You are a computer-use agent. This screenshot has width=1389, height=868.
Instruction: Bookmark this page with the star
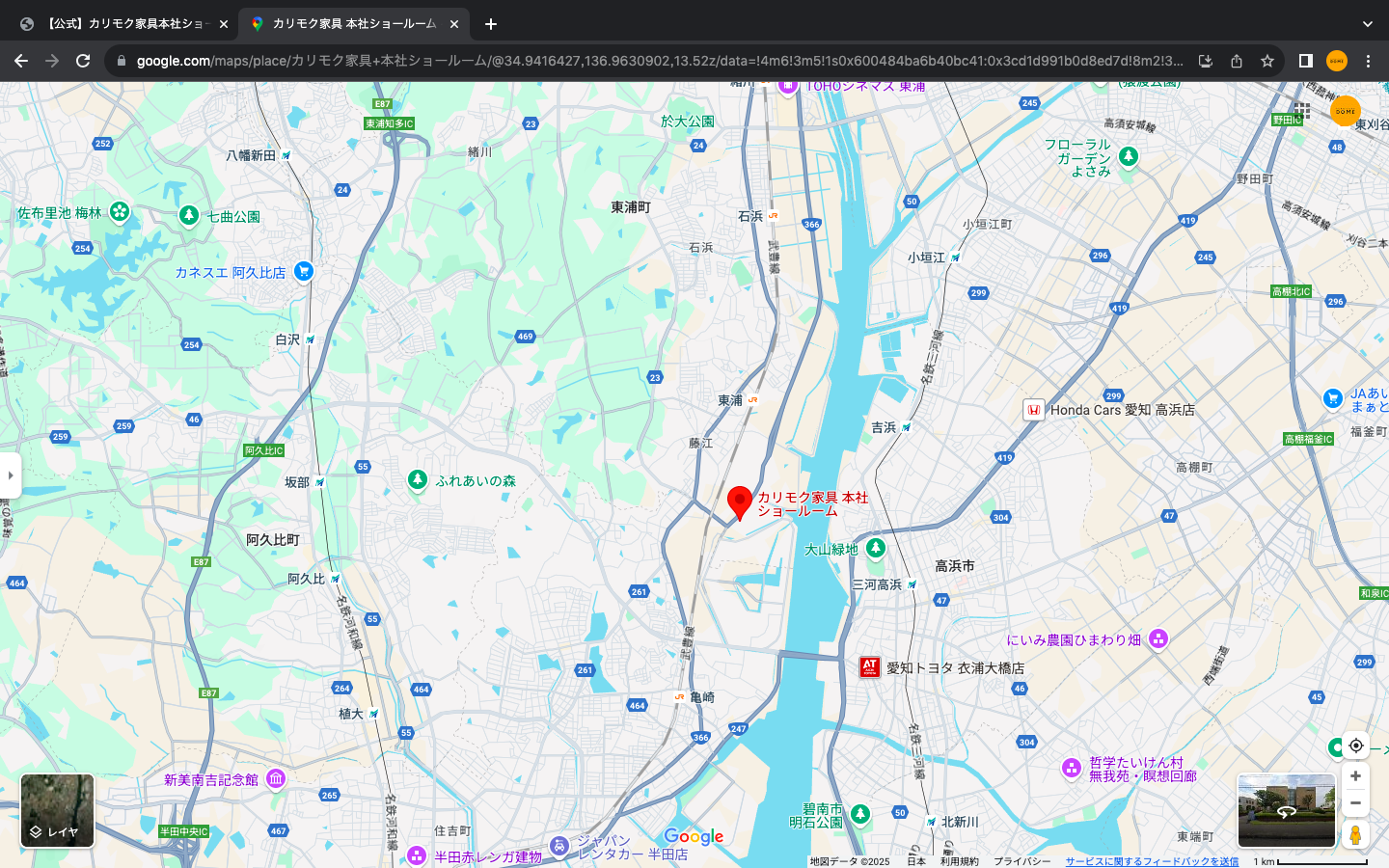(1267, 61)
